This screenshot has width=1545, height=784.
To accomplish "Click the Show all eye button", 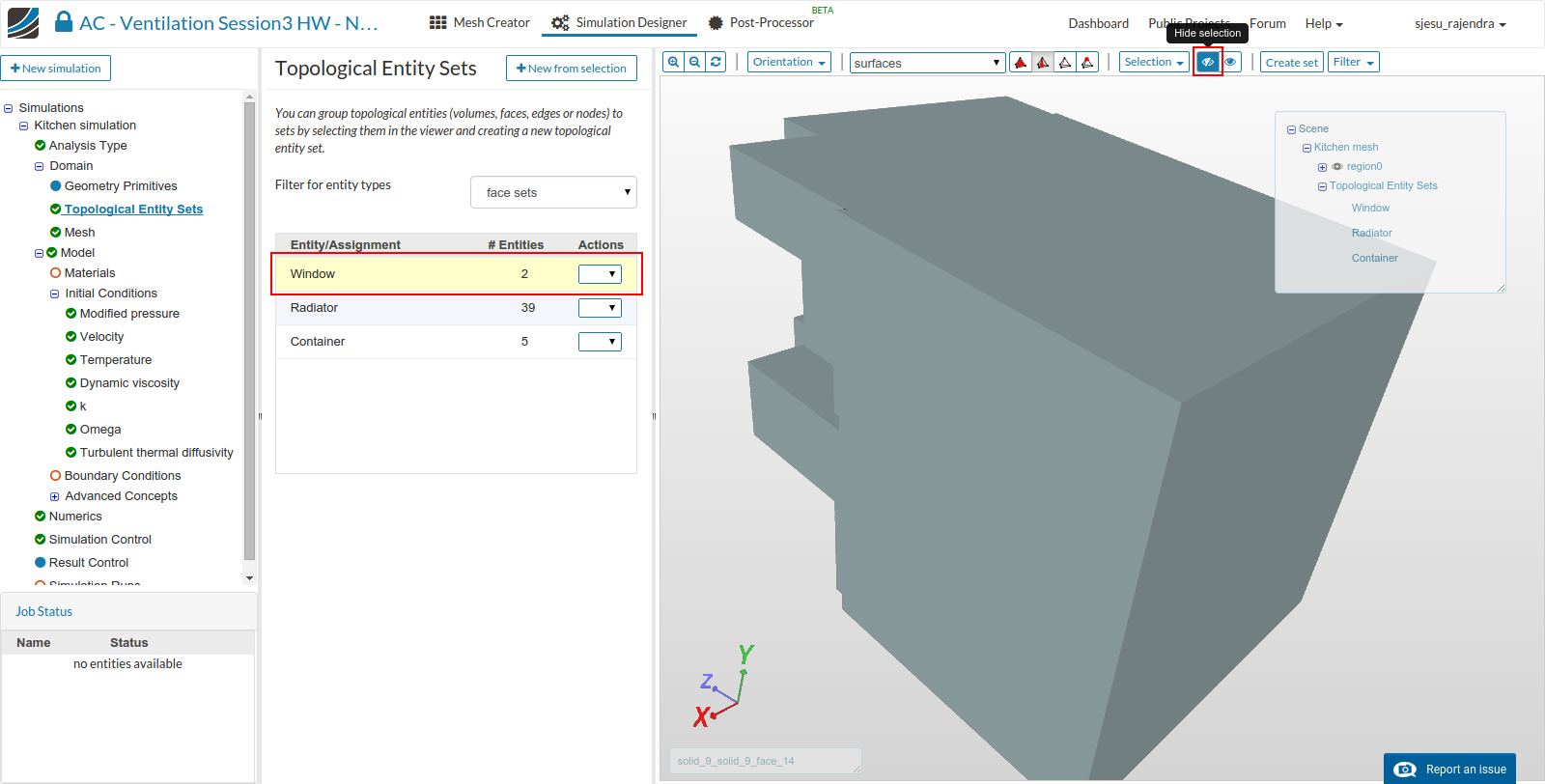I will (x=1230, y=62).
